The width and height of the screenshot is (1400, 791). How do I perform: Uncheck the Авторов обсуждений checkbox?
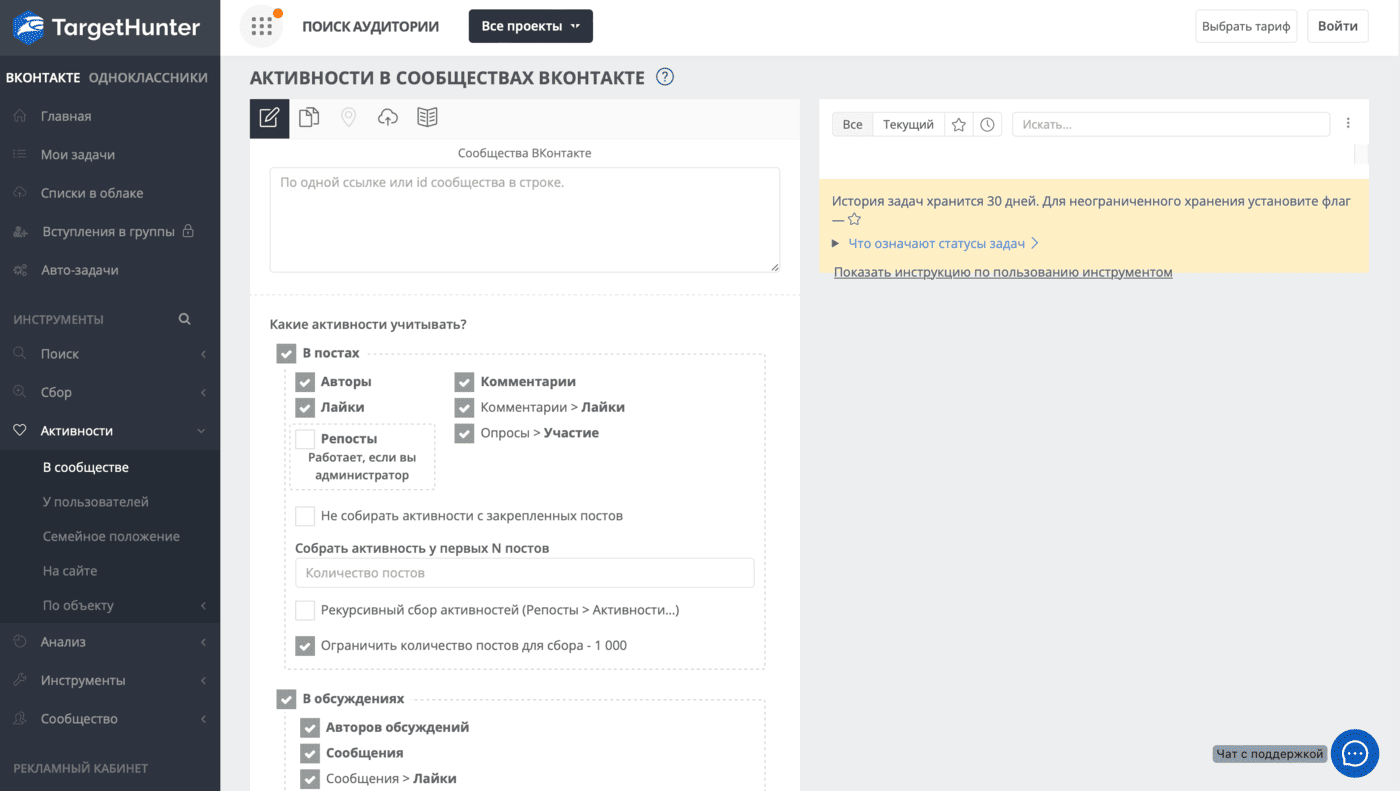[310, 728]
